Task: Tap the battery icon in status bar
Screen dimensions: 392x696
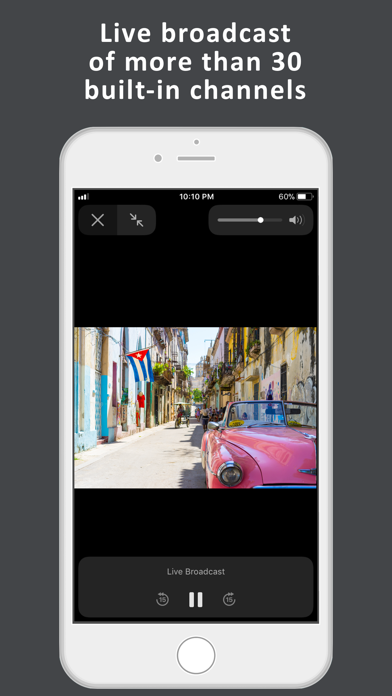Action: tap(305, 196)
